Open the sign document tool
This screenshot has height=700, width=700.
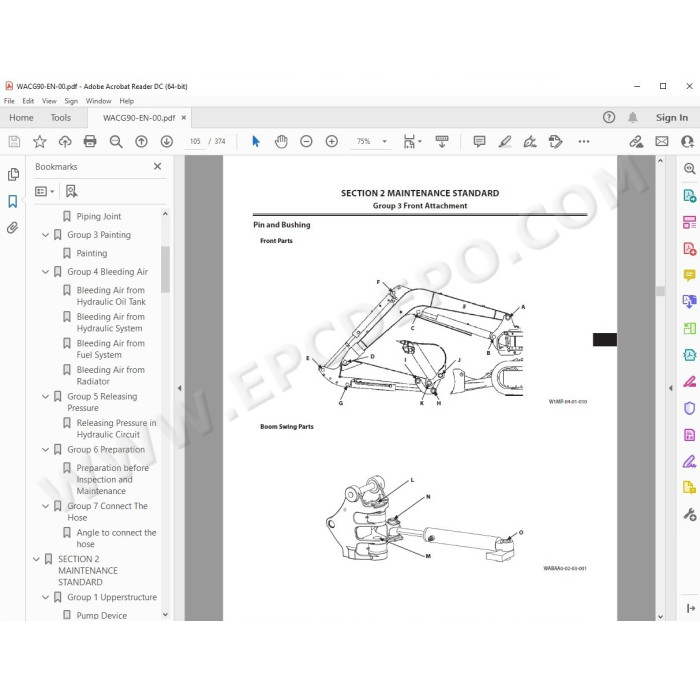click(x=530, y=142)
